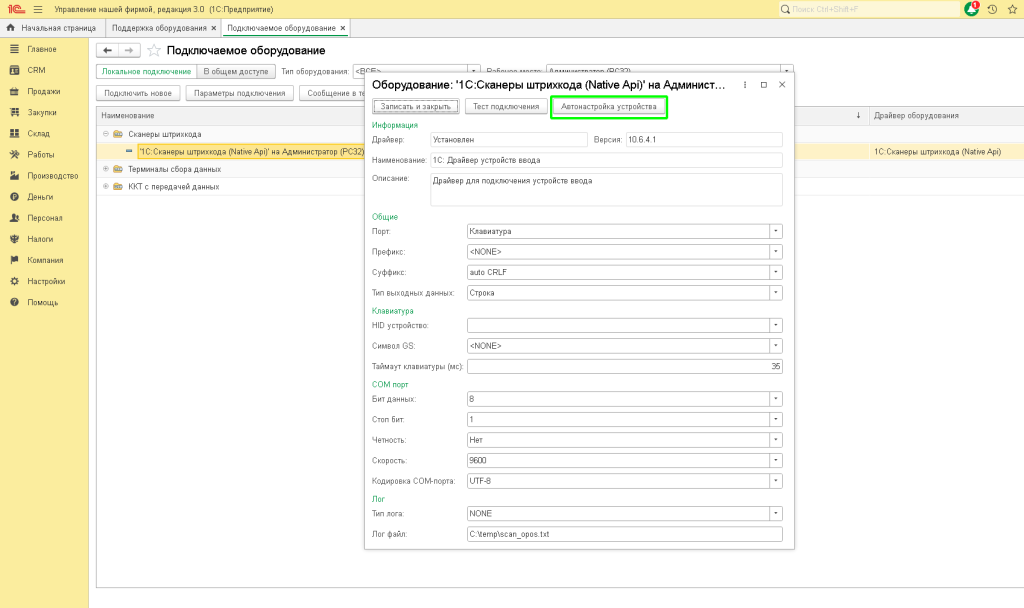Switch to Поддержка оборудования tab

160,28
